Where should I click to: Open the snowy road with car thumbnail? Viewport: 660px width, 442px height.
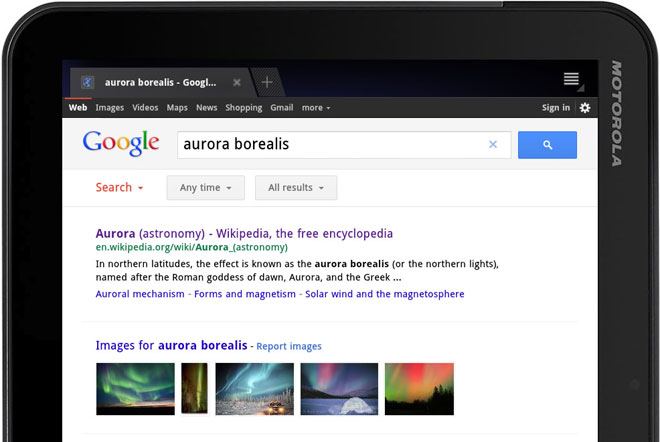(255, 389)
